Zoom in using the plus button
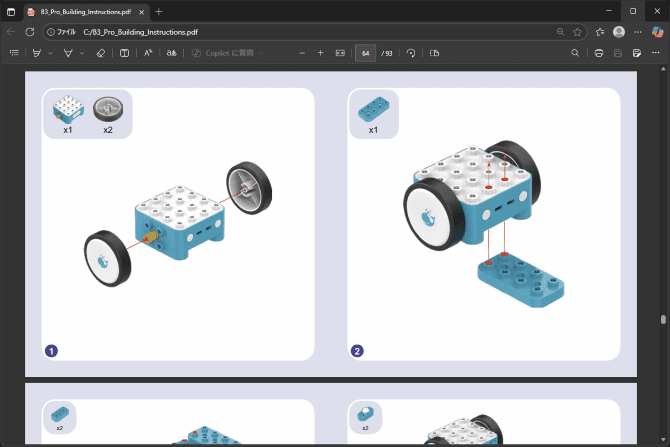The width and height of the screenshot is (670, 447). (320, 52)
